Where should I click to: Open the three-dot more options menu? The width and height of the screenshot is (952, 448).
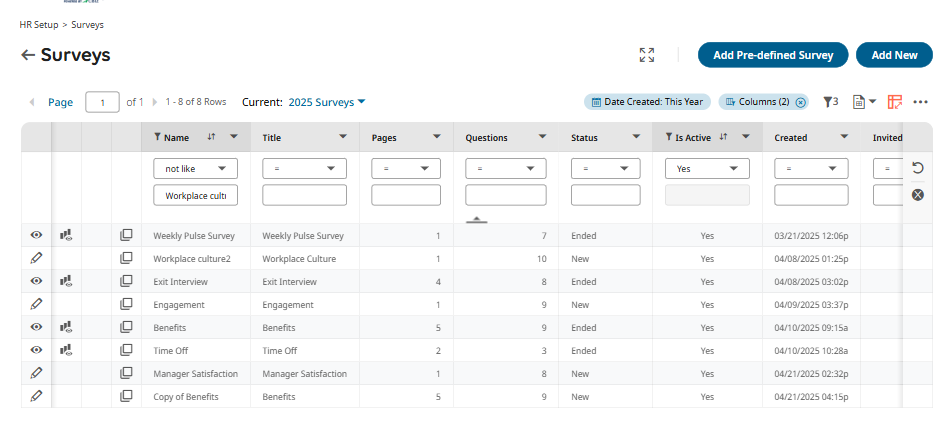click(x=920, y=102)
